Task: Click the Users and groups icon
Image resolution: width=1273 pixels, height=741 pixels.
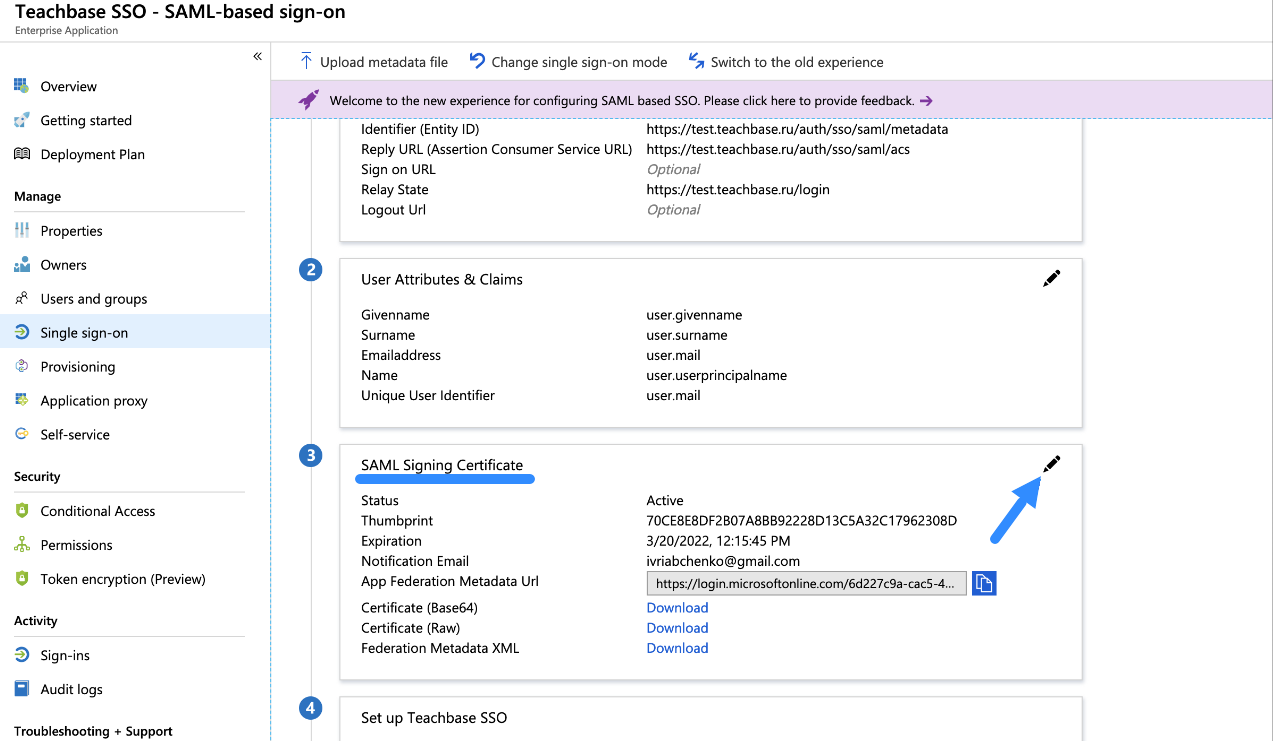Action: tap(22, 298)
